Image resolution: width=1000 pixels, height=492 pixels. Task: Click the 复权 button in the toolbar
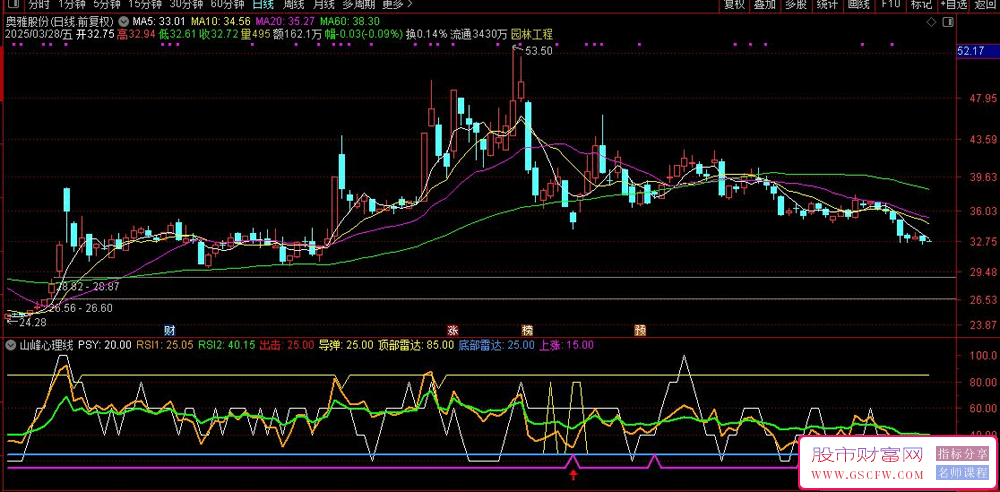click(x=735, y=5)
